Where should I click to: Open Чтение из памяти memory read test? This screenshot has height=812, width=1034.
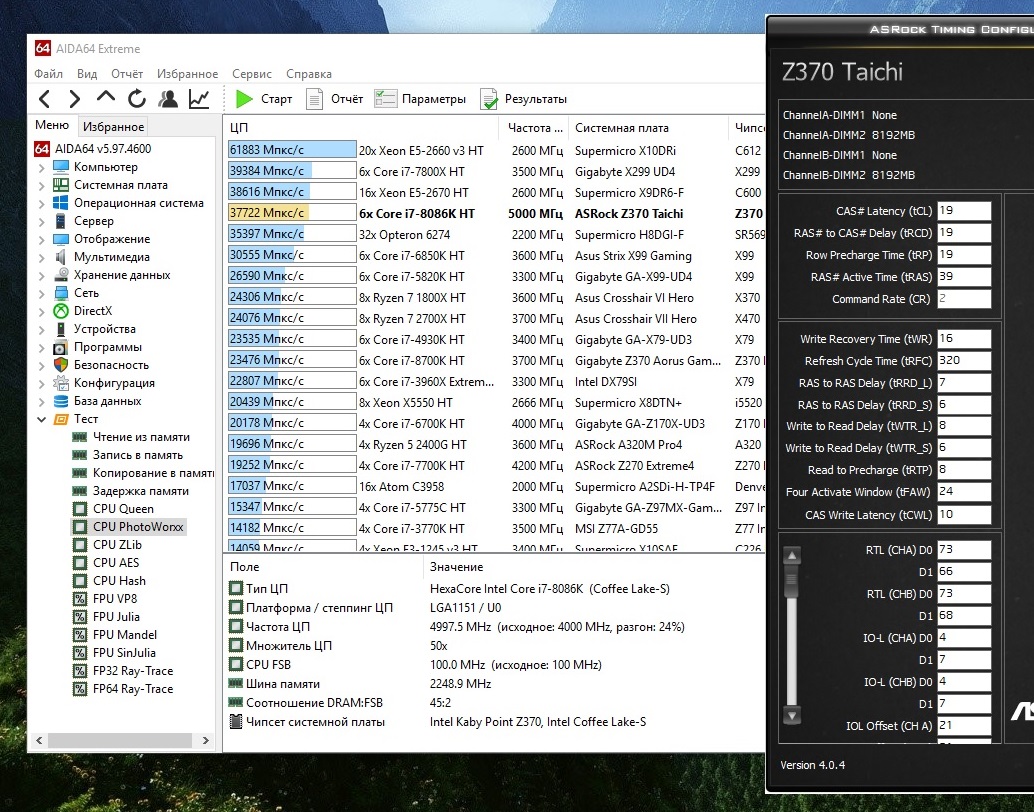141,437
